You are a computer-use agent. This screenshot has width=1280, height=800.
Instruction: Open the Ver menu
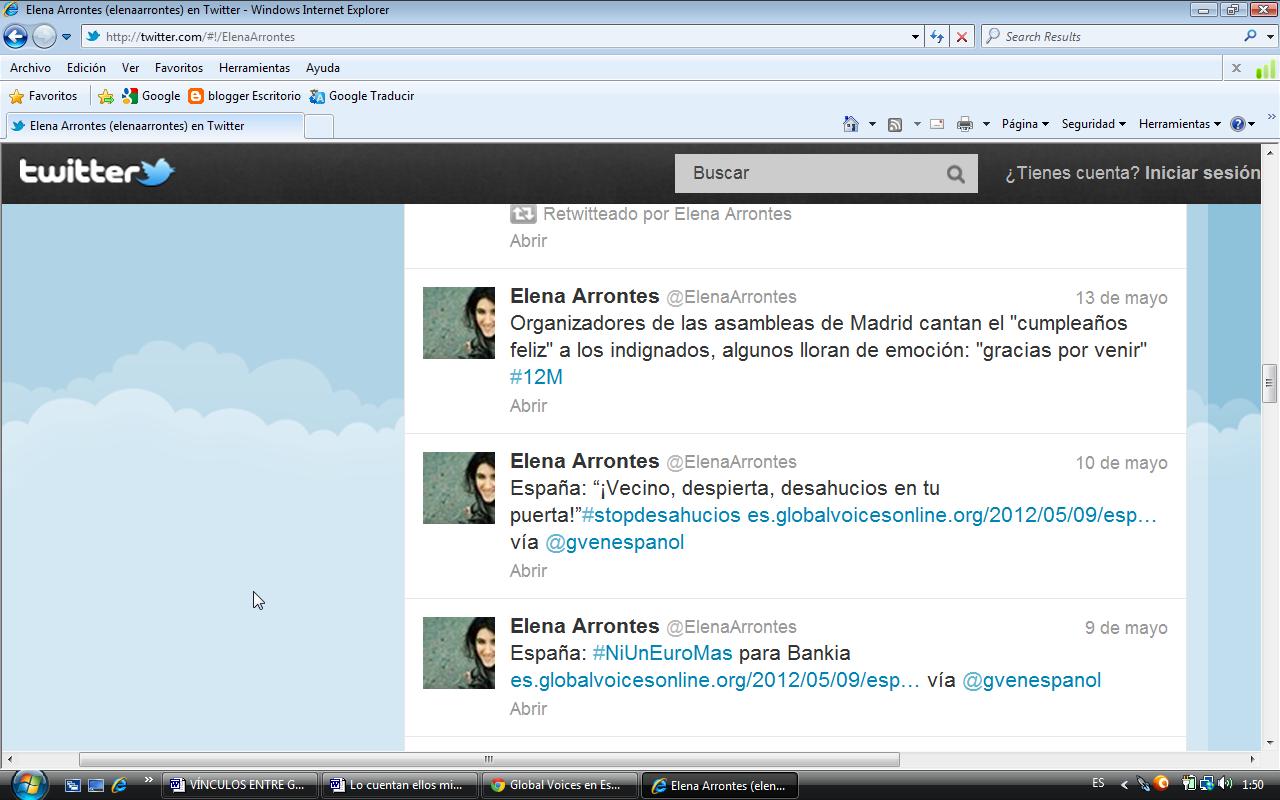pyautogui.click(x=130, y=68)
